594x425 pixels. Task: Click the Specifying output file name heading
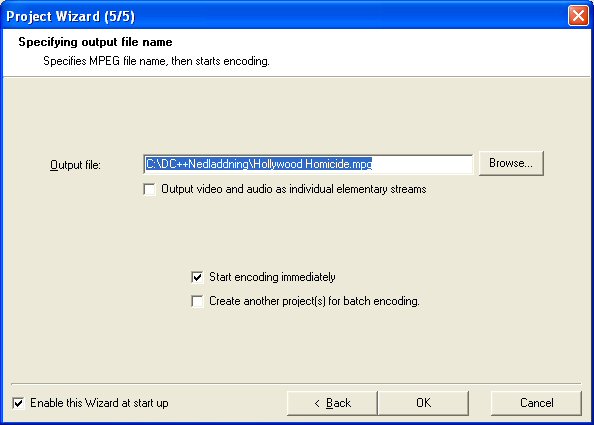point(95,42)
